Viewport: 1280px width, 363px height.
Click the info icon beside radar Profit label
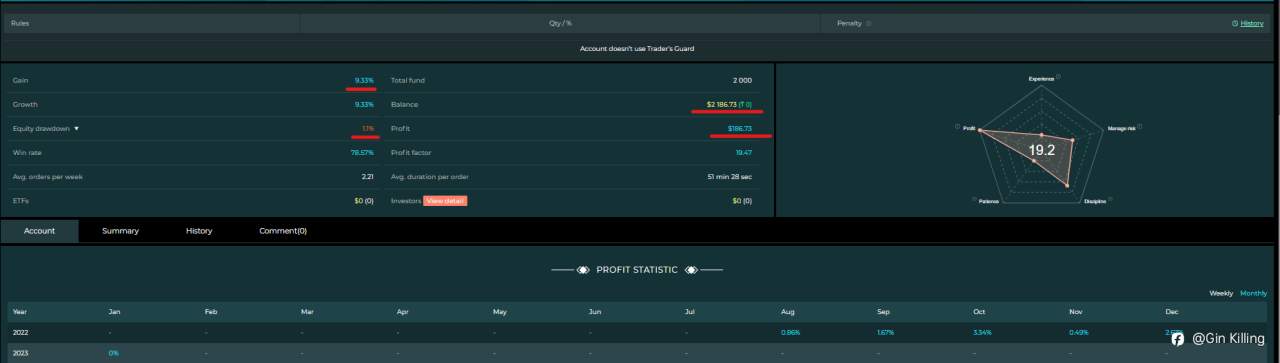point(957,127)
